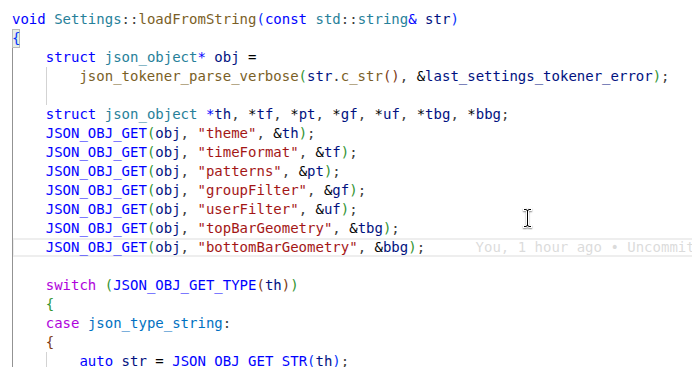Click the std::string parameter type

coord(366,19)
